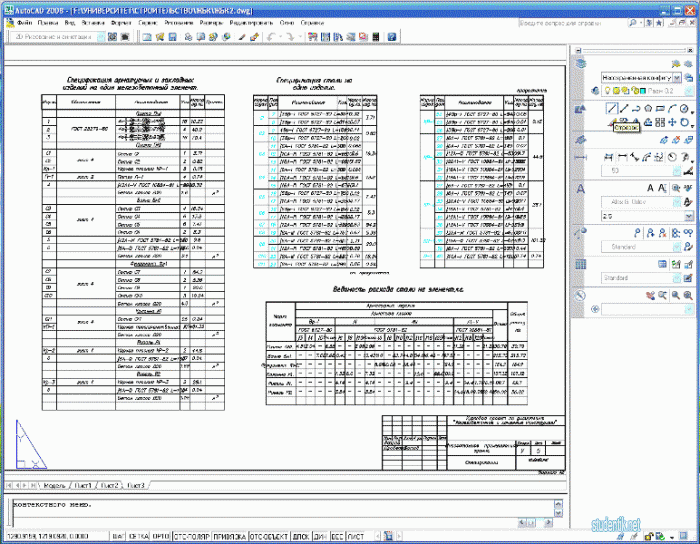Click the Array tool icon
The height and width of the screenshot is (544, 700).
click(660, 122)
